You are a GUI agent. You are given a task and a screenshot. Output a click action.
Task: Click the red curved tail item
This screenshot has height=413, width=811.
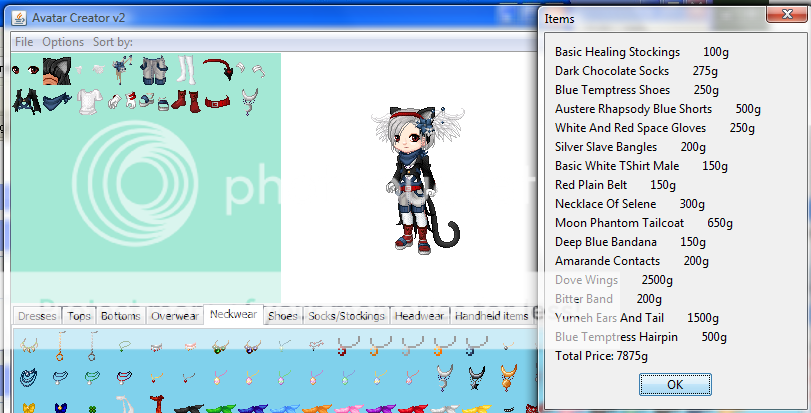point(219,72)
